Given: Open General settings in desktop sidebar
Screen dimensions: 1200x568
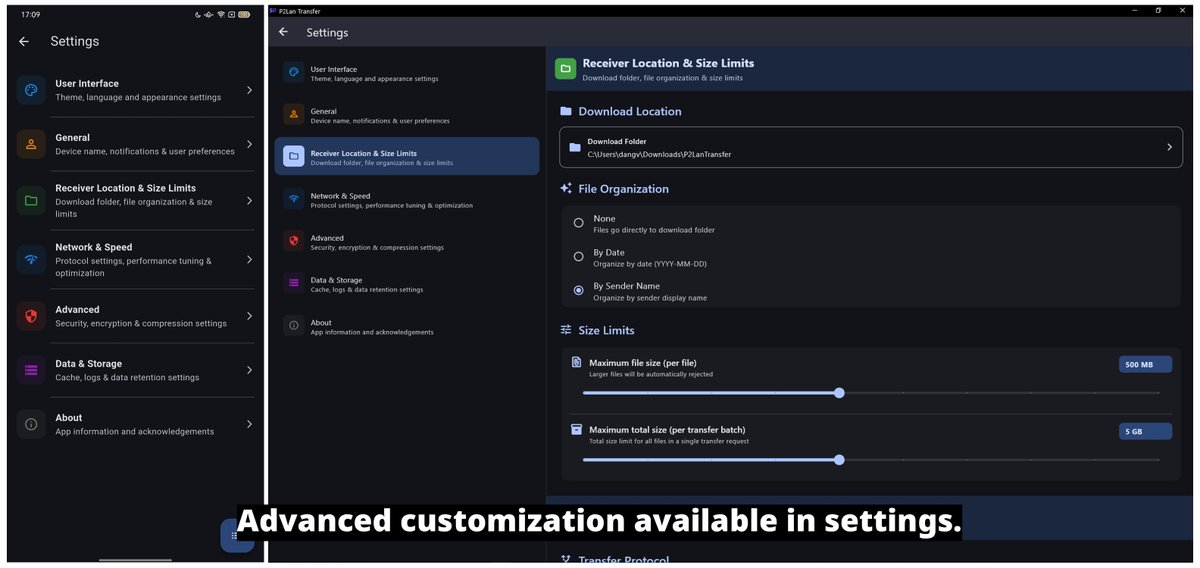Looking at the screenshot, I should [407, 114].
